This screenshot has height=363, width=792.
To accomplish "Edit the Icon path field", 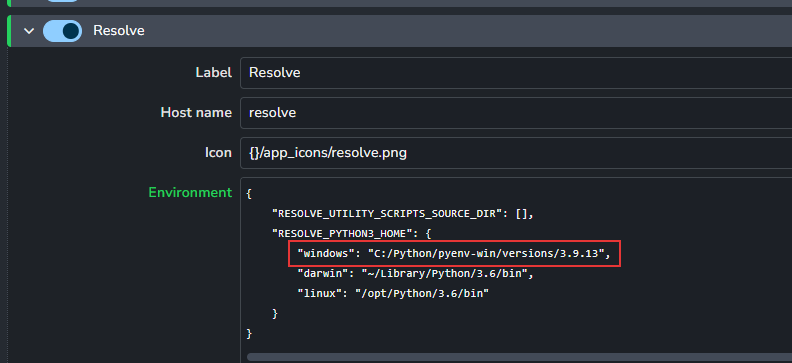I will coord(516,152).
